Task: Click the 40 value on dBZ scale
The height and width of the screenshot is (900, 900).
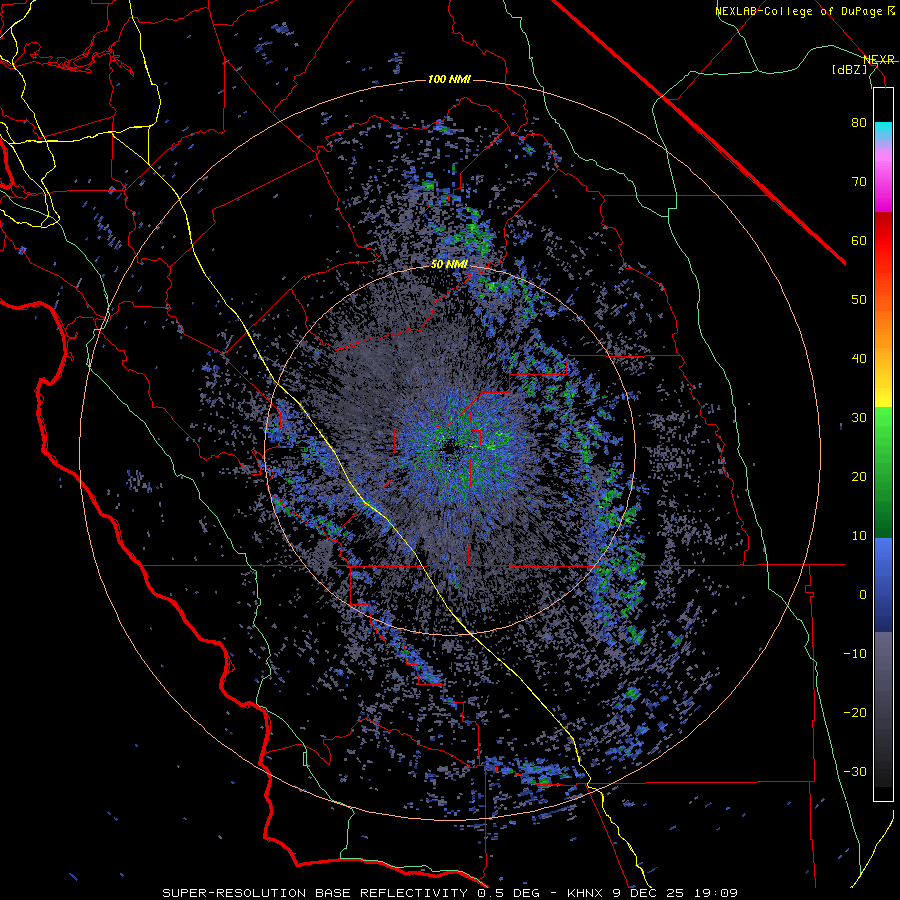Action: pos(859,359)
